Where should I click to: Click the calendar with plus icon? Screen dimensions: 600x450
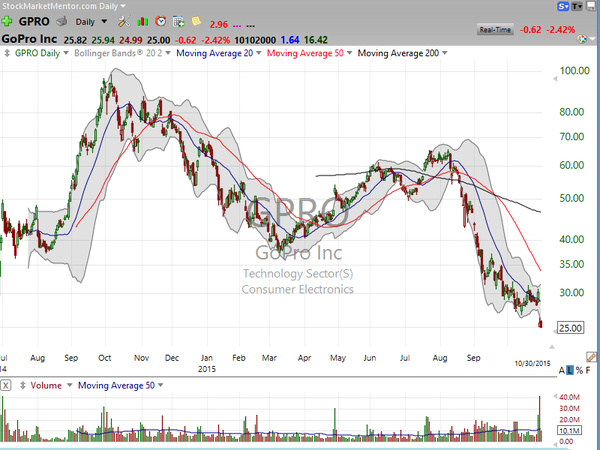point(179,22)
